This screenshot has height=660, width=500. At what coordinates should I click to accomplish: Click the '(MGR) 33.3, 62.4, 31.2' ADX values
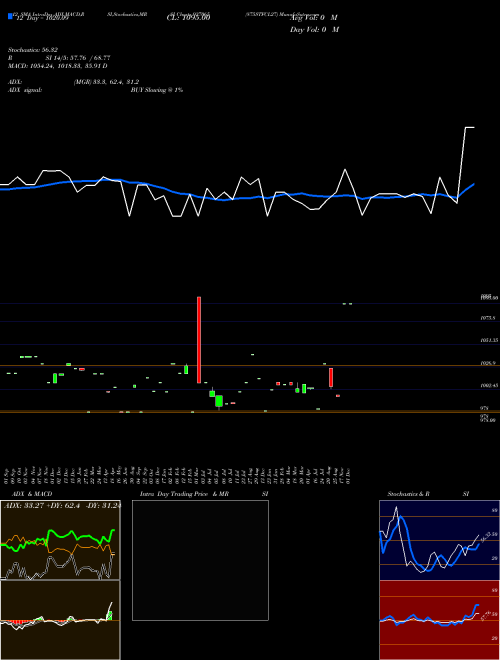(x=106, y=82)
